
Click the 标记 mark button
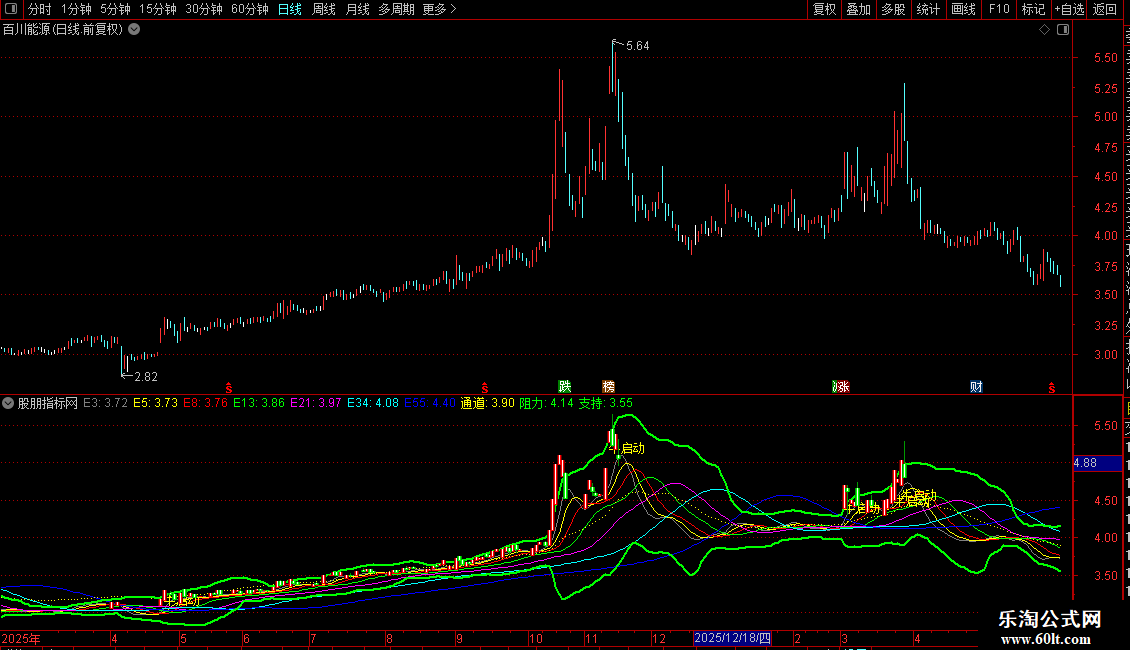[x=1033, y=9]
